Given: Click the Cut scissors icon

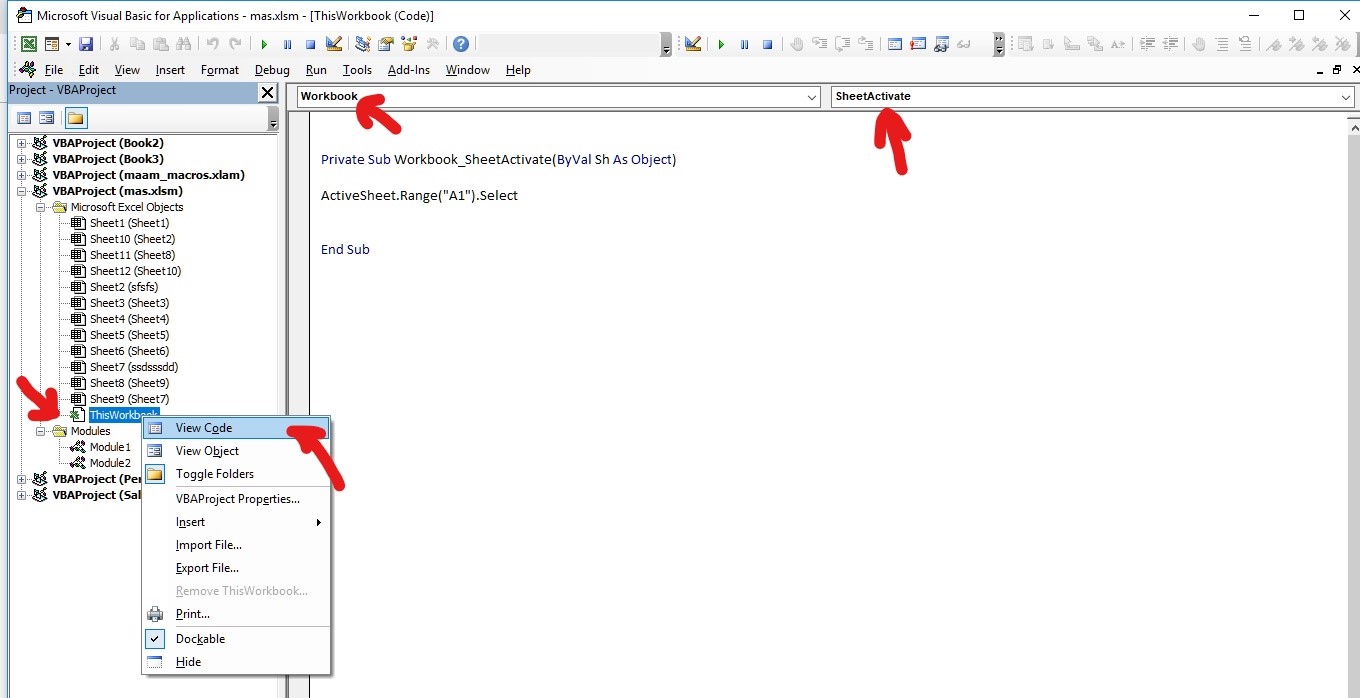Looking at the screenshot, I should [x=114, y=44].
